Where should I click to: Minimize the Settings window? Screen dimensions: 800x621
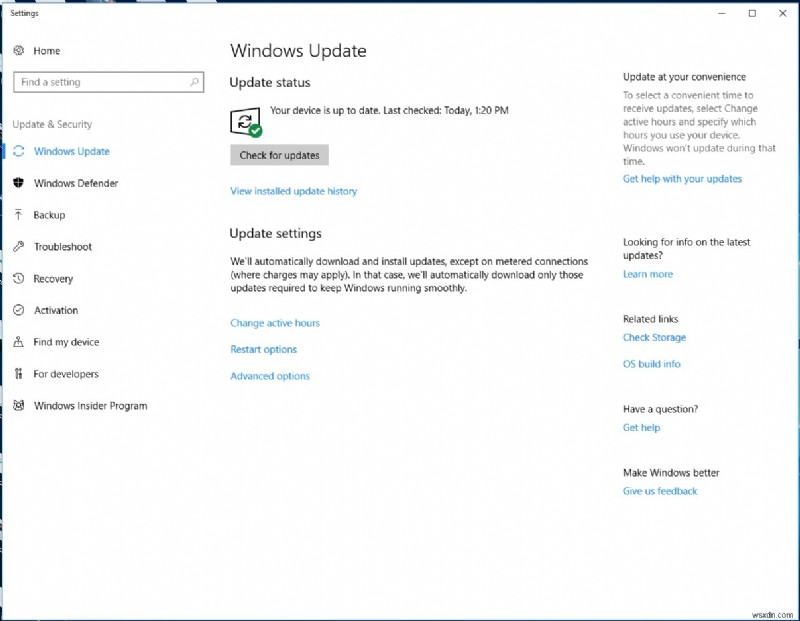pyautogui.click(x=721, y=13)
